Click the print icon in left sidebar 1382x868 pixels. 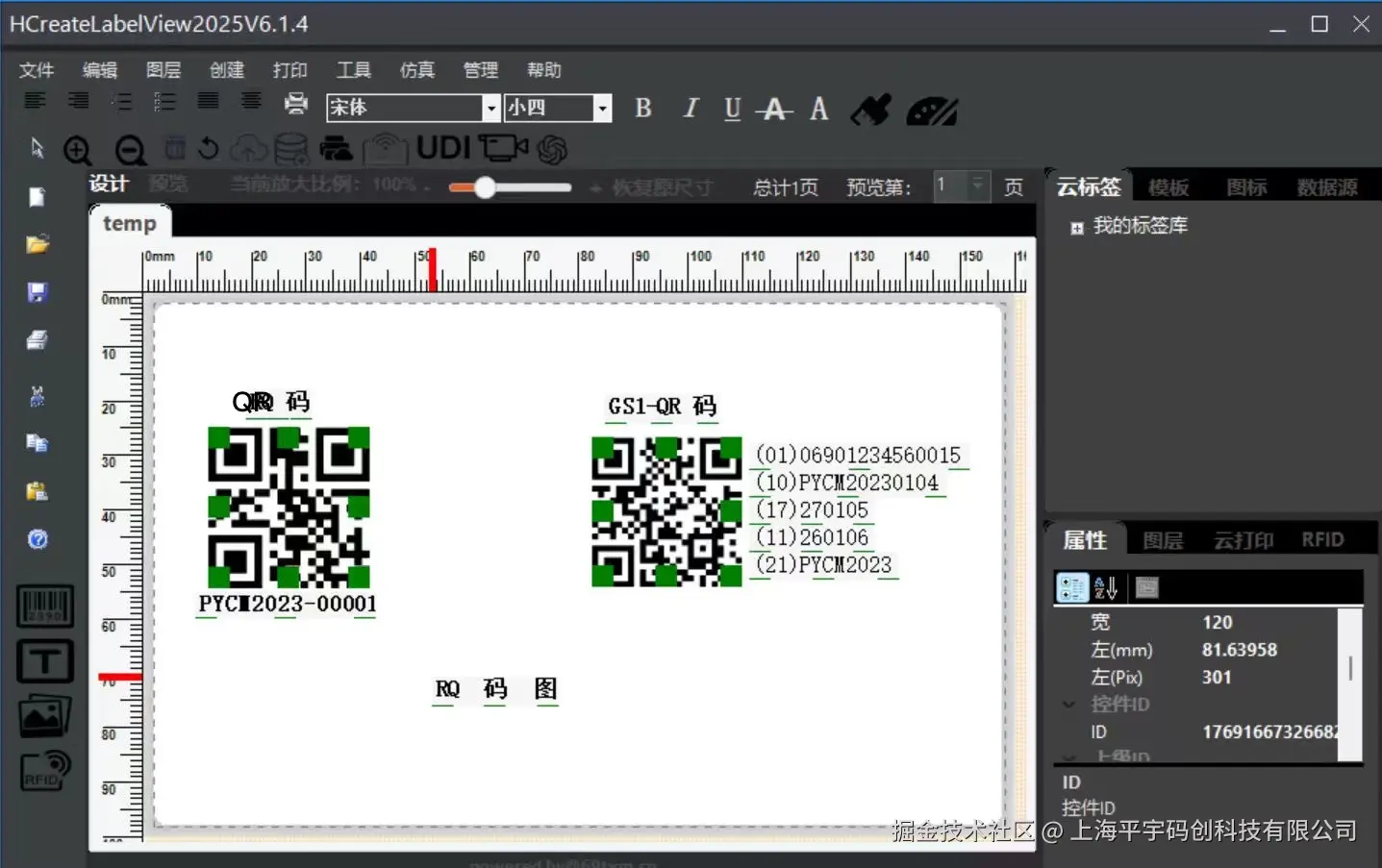tap(37, 339)
